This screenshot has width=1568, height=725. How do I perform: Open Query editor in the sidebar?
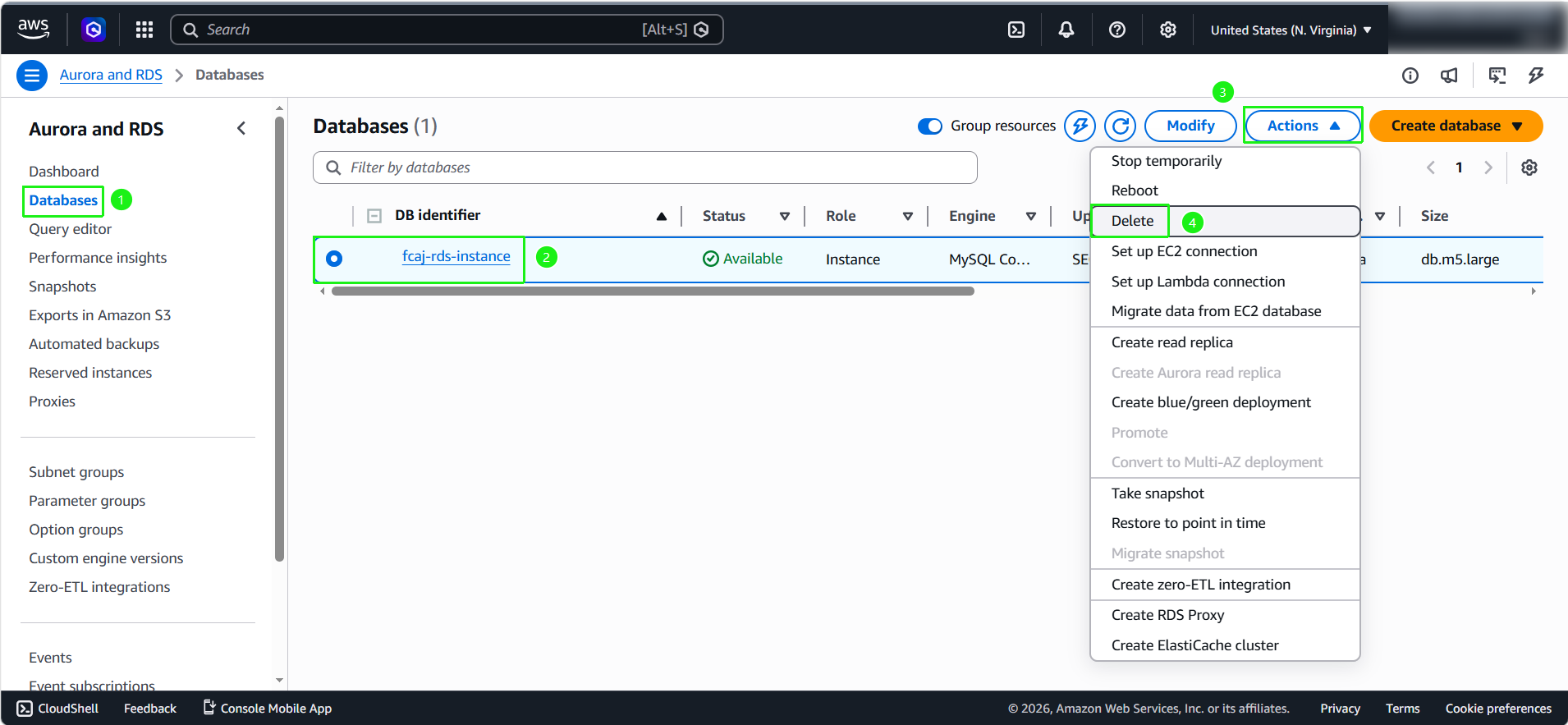pyautogui.click(x=70, y=229)
